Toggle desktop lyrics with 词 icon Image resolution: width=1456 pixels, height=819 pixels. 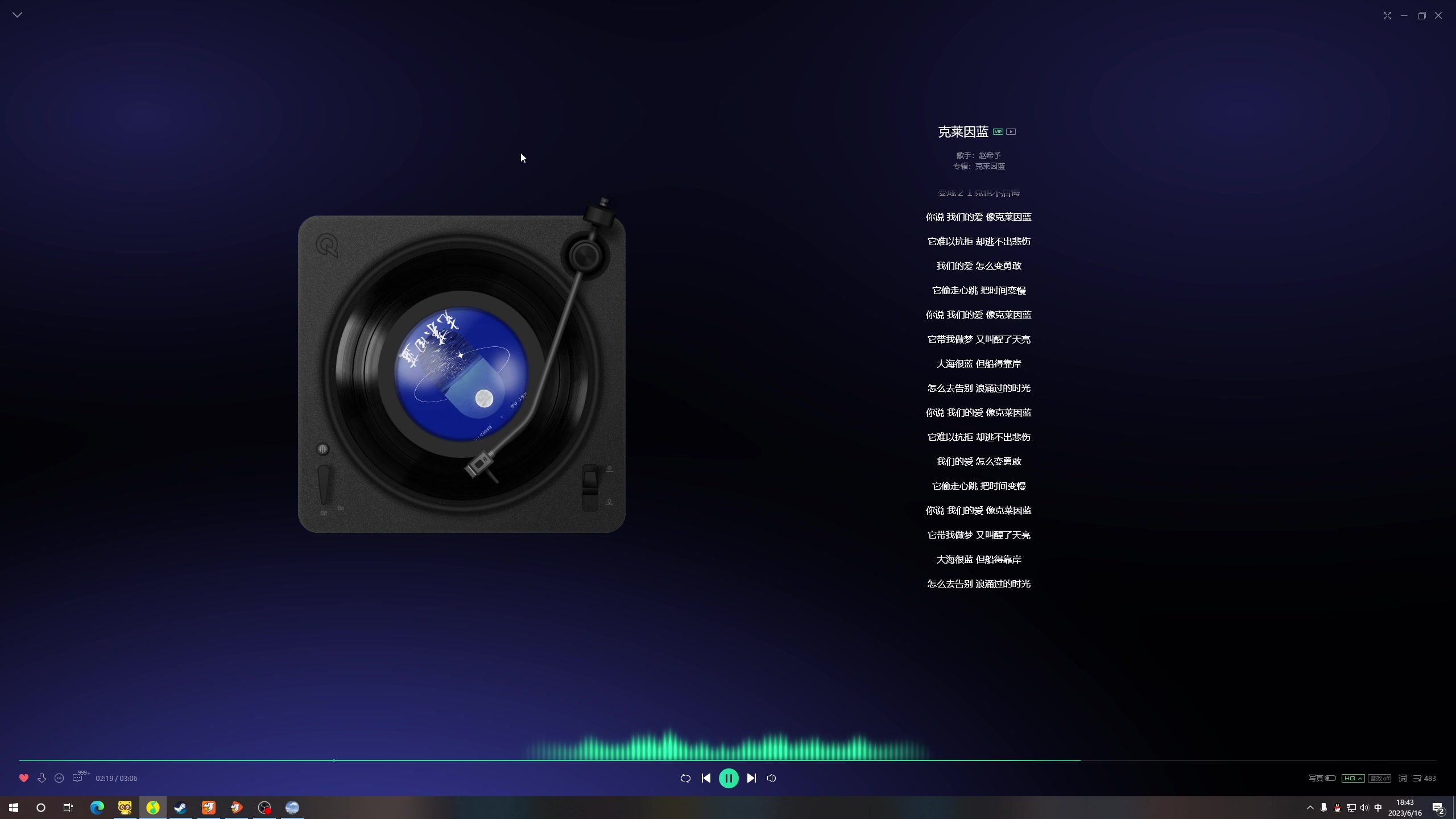point(1403,778)
